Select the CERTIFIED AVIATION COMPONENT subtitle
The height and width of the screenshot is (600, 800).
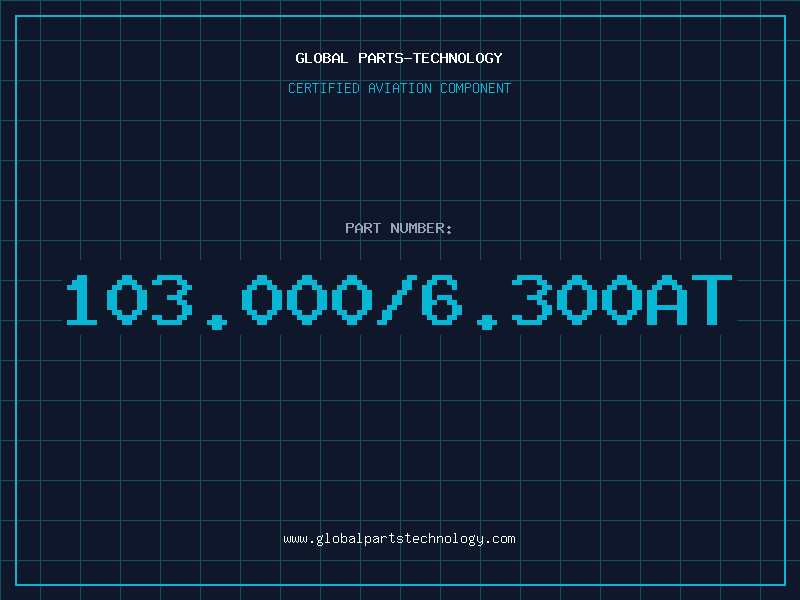[x=399, y=88]
